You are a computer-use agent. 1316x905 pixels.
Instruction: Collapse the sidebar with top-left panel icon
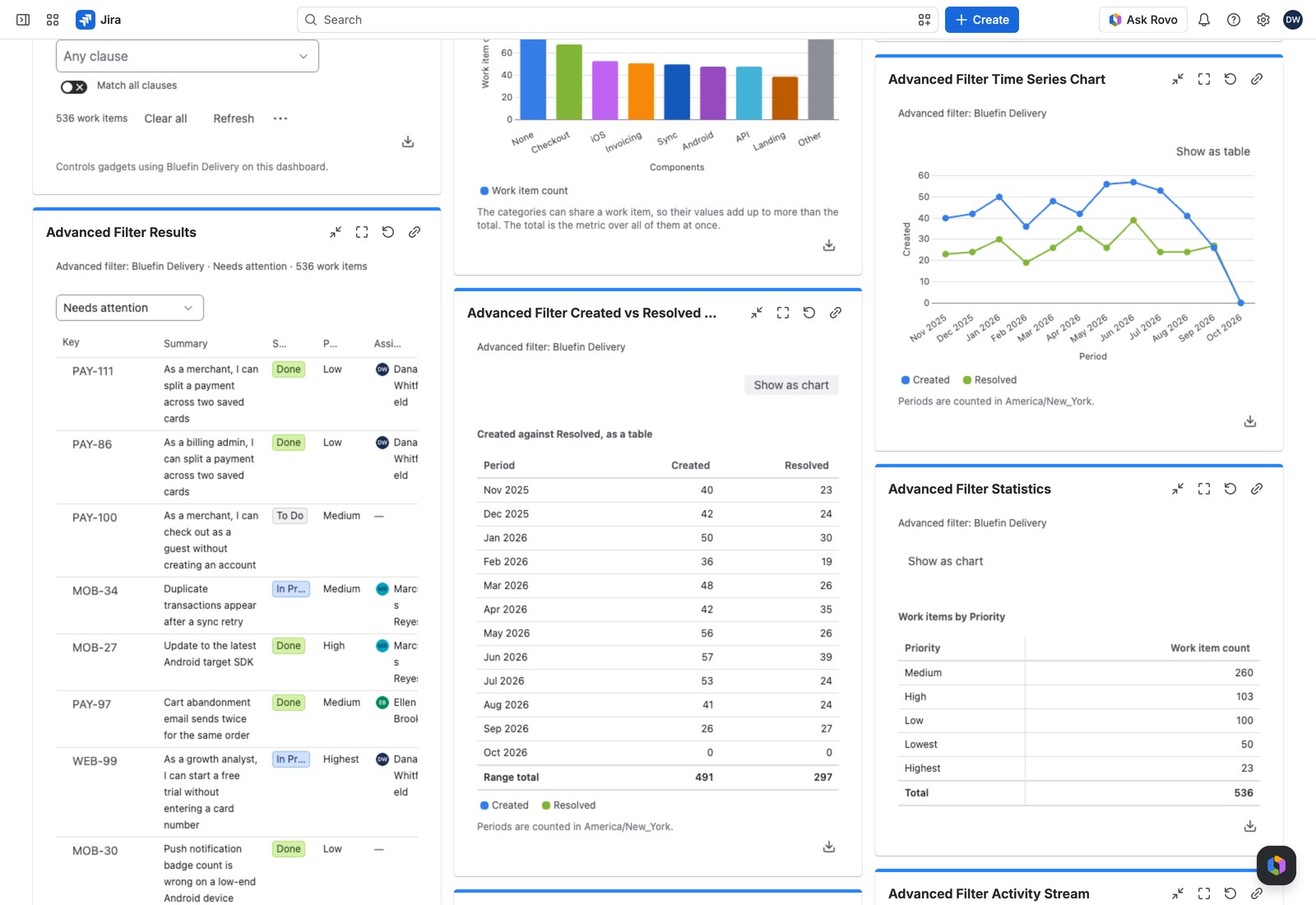click(23, 20)
